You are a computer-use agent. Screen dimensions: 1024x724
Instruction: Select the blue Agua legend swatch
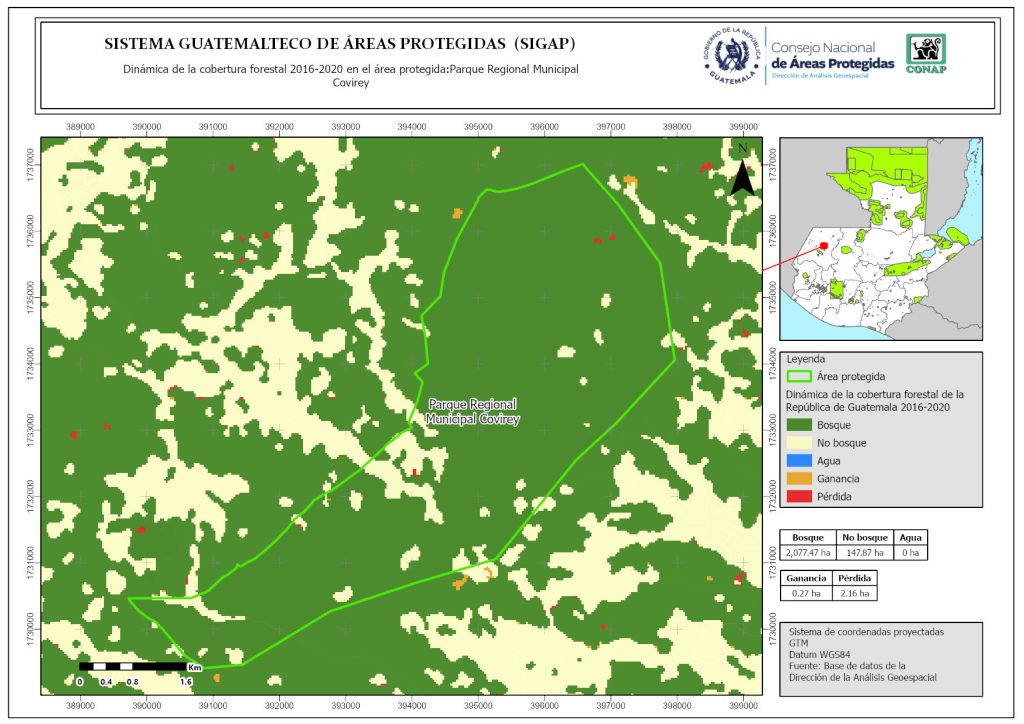(x=799, y=461)
